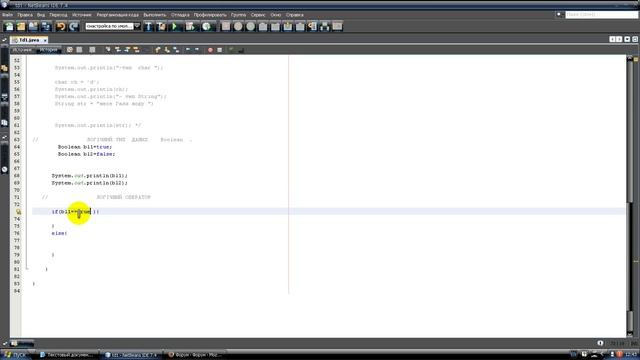Click the 'System.out.println(bl2);' line
Screen dimensions: 640x360
coord(89,183)
